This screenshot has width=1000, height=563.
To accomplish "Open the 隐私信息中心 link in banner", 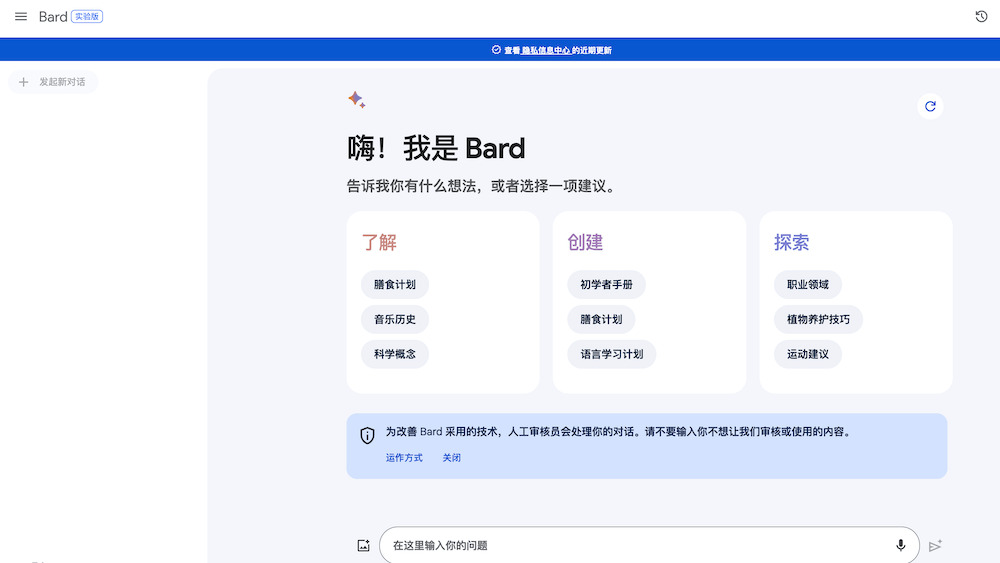I will (546, 50).
